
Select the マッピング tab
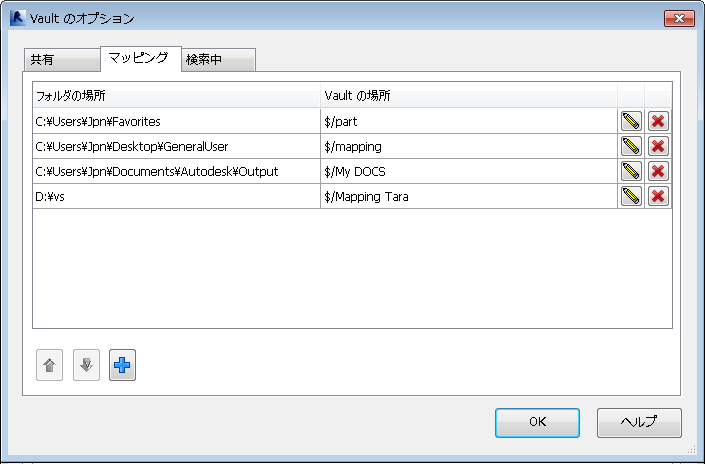[141, 58]
